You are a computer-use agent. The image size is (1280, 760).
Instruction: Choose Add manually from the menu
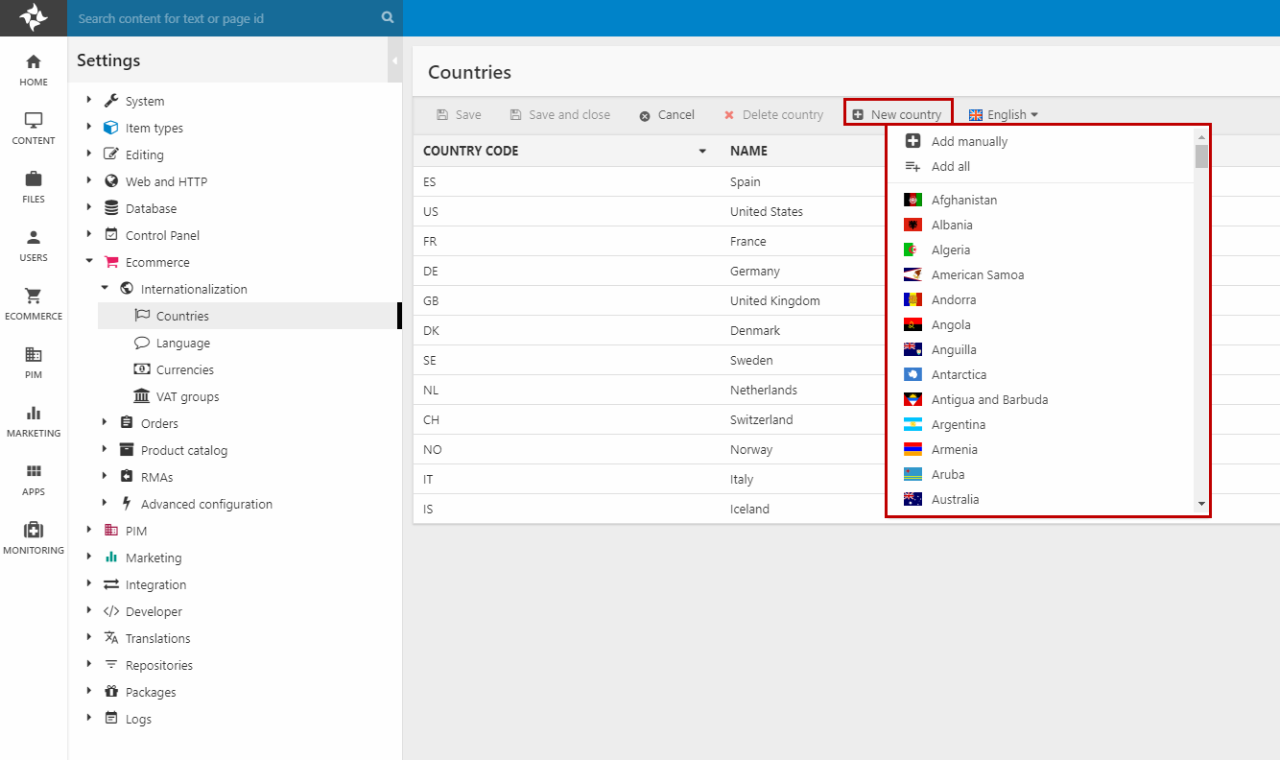(968, 142)
